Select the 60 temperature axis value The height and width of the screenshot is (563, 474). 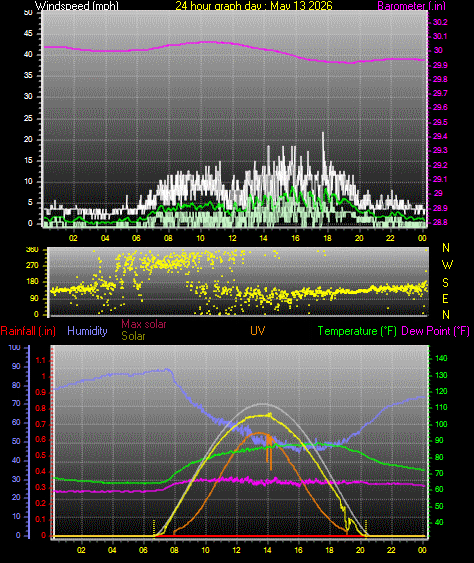439,489
